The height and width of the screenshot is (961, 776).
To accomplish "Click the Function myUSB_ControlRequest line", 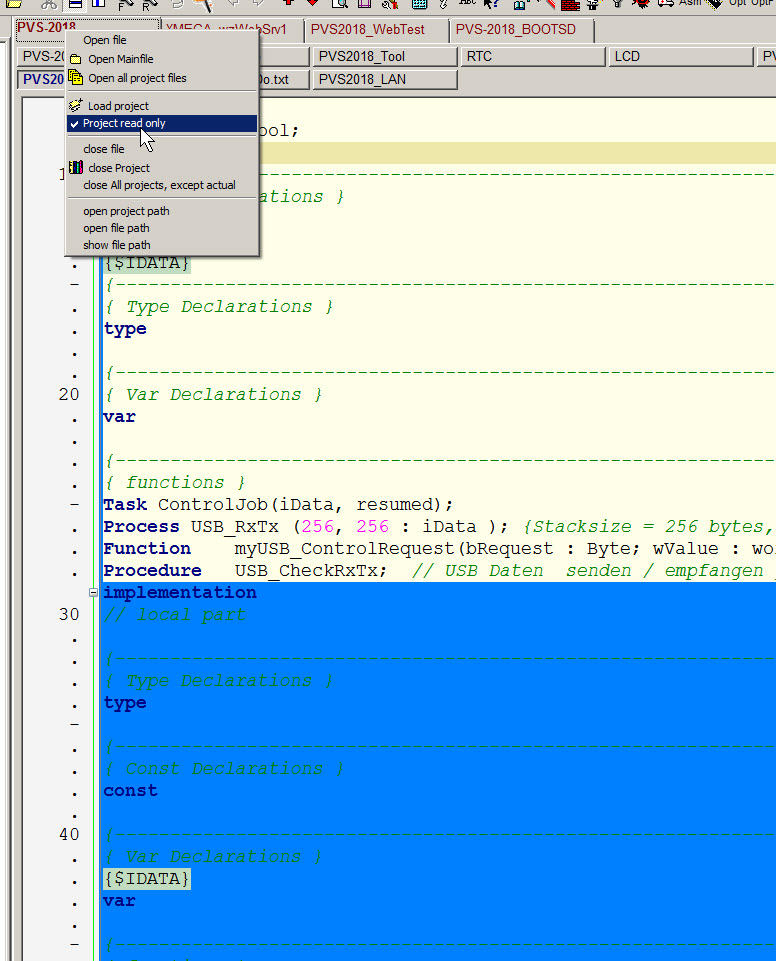I will [439, 549].
